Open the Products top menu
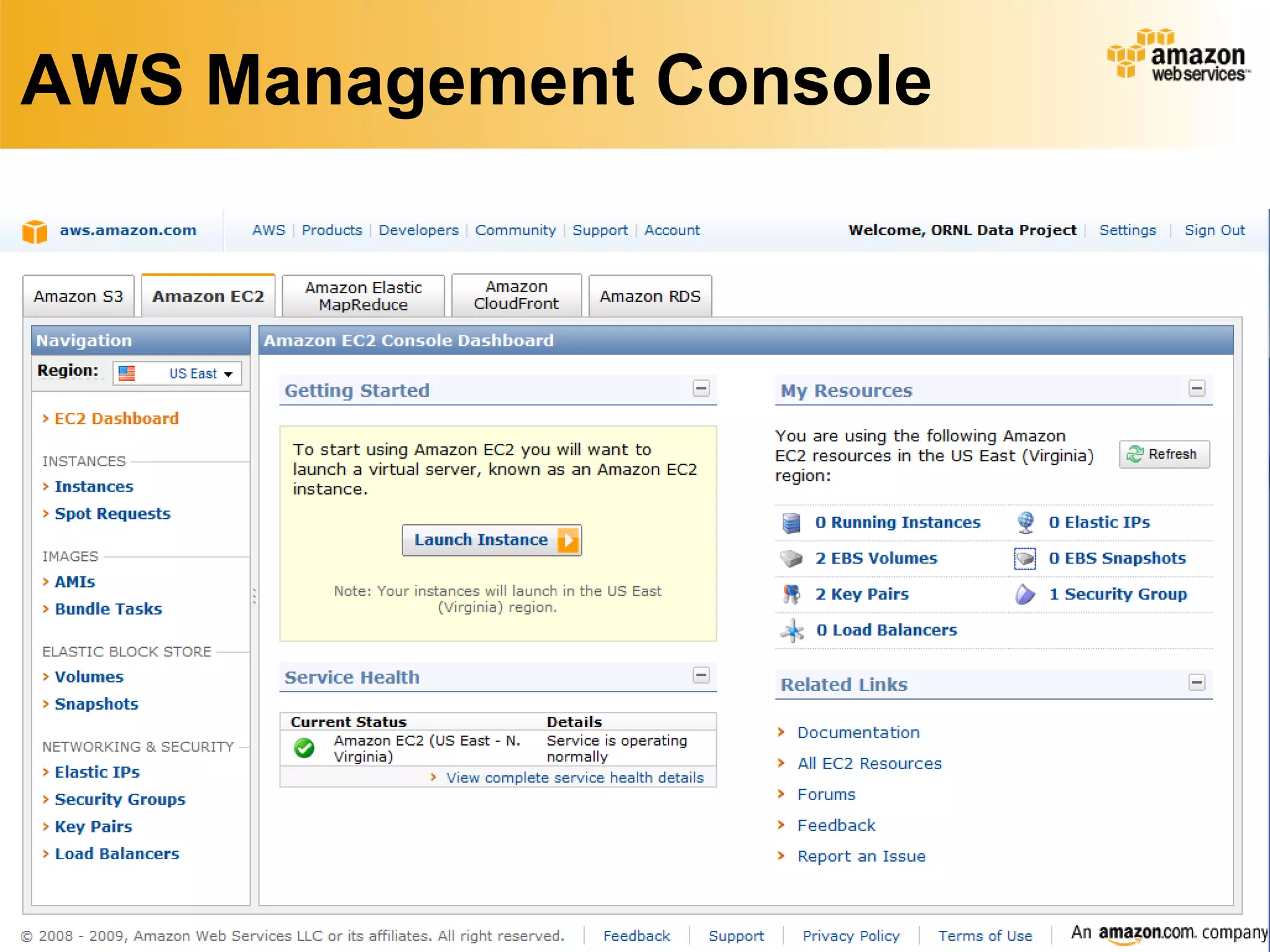 click(x=332, y=230)
